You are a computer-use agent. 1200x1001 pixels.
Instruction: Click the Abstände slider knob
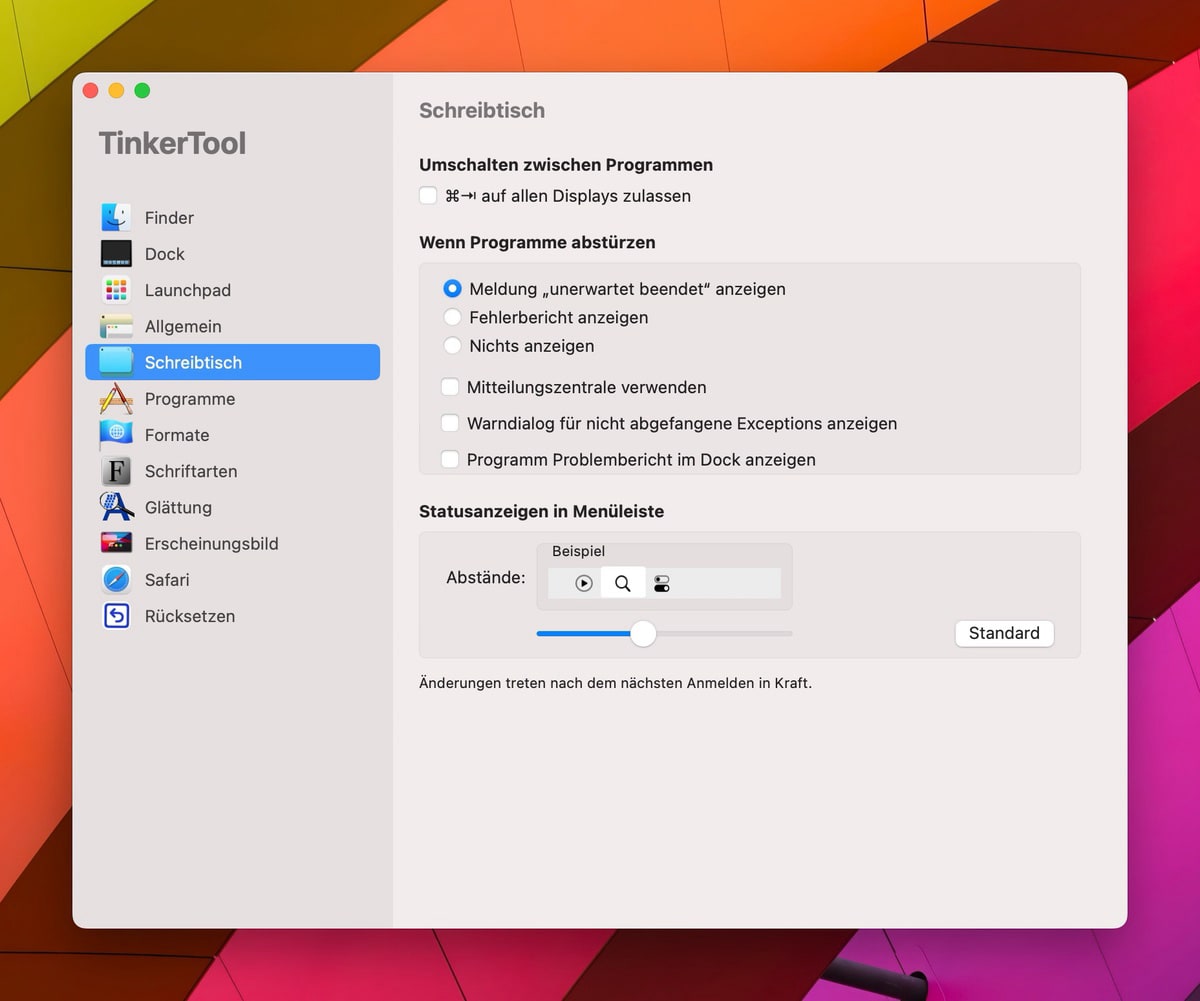(643, 633)
